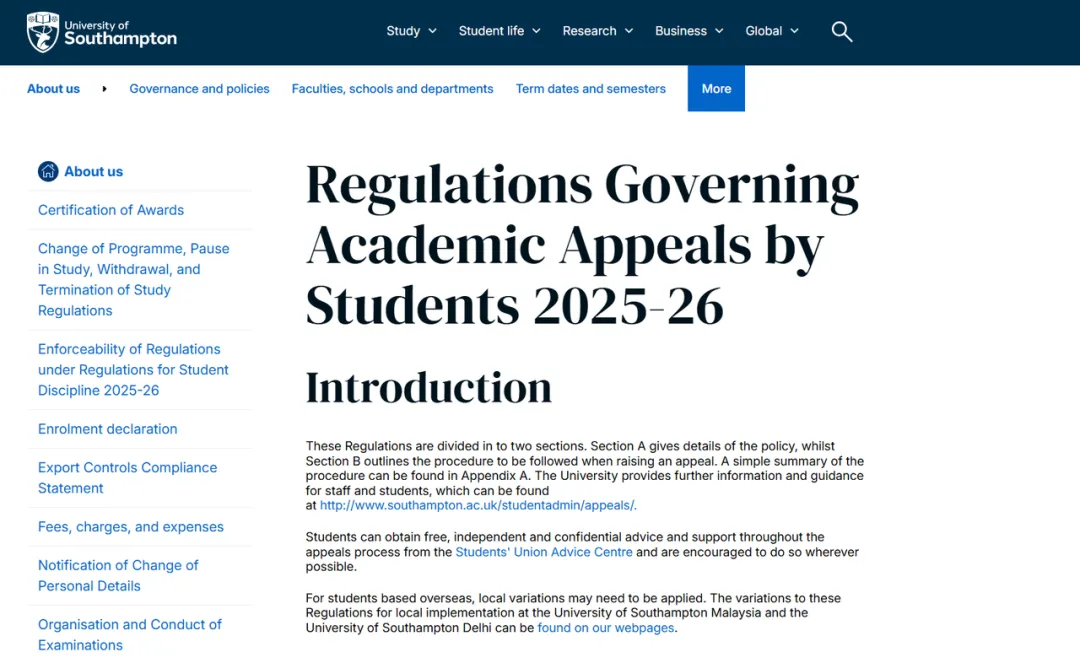1080x663 pixels.
Task: Open Enforceability of Regulations sidebar link
Action: pos(133,370)
